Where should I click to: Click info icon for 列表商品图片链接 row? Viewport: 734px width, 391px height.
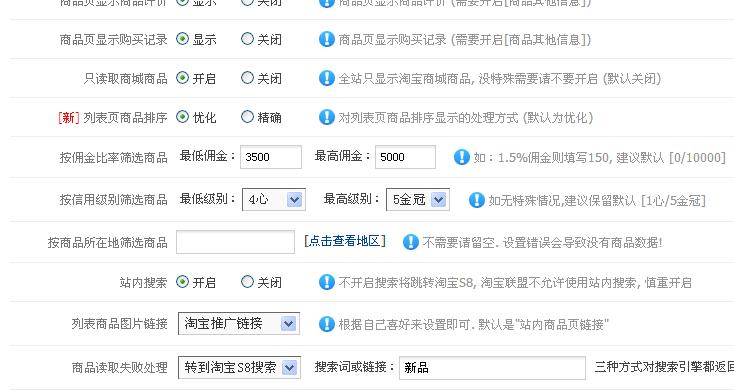coord(326,324)
